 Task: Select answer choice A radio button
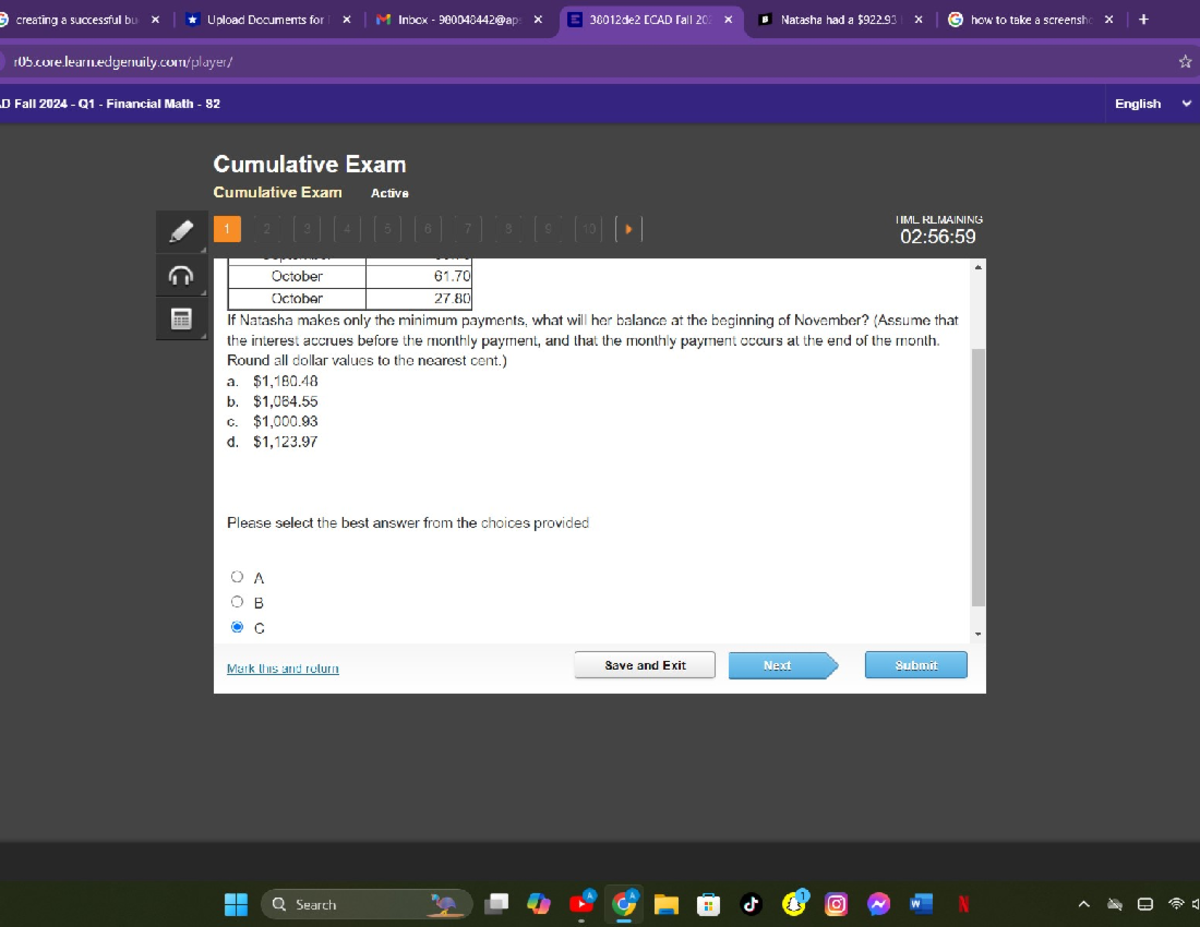tap(237, 577)
